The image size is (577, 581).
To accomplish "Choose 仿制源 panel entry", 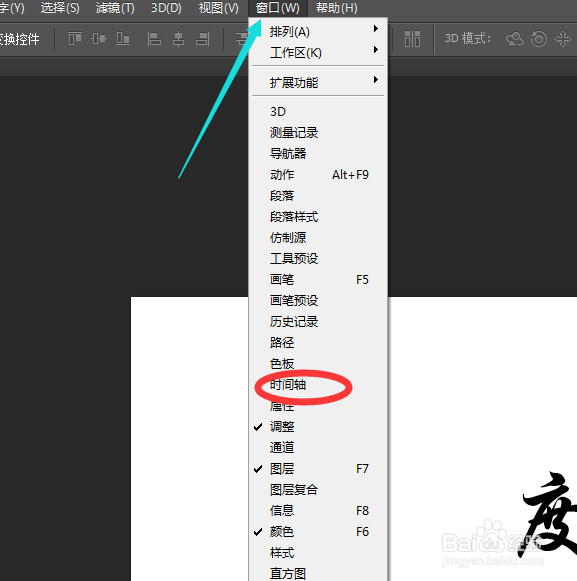I will [x=318, y=238].
